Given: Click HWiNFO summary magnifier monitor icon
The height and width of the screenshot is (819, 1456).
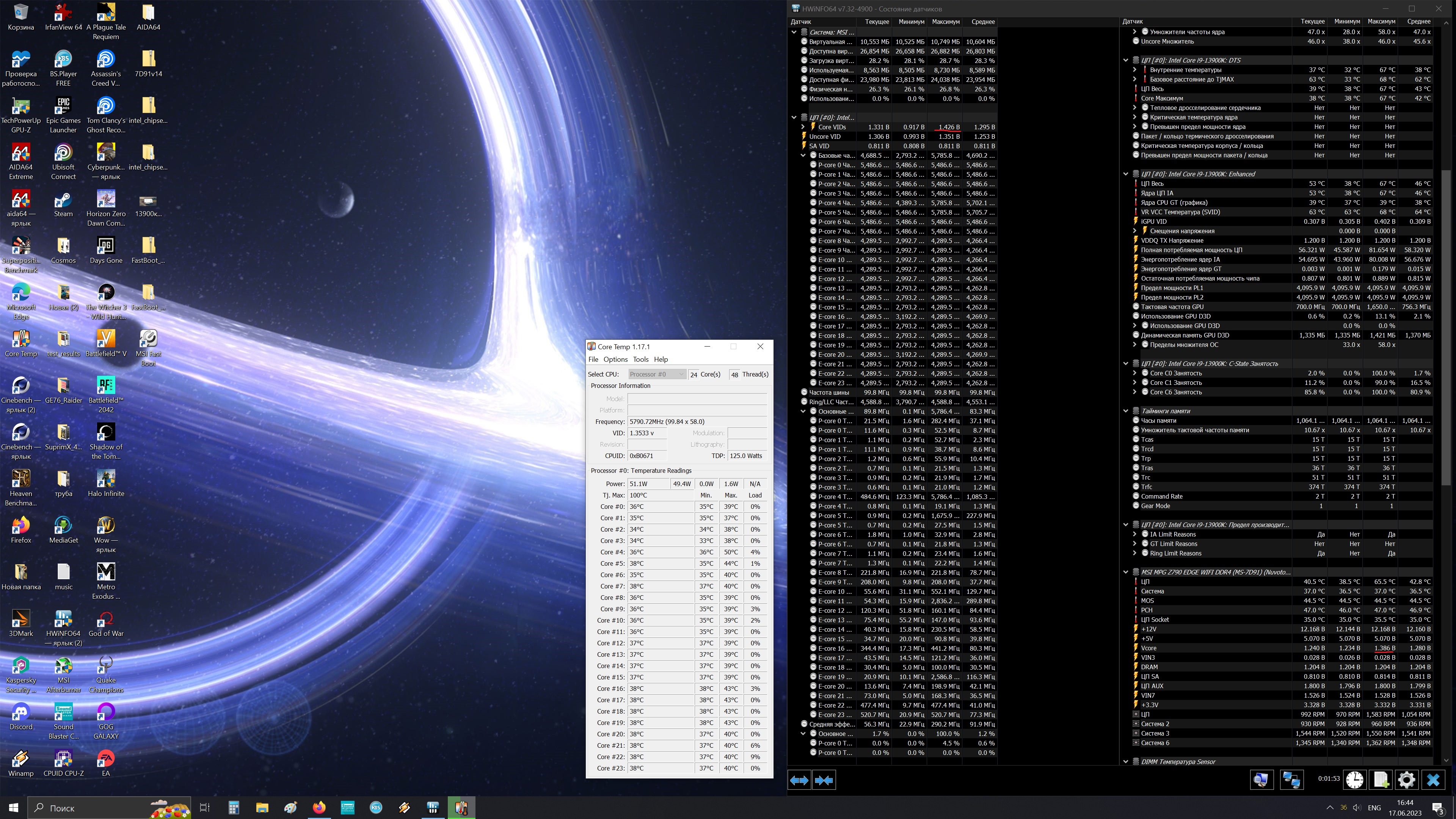Looking at the screenshot, I should [x=1260, y=780].
